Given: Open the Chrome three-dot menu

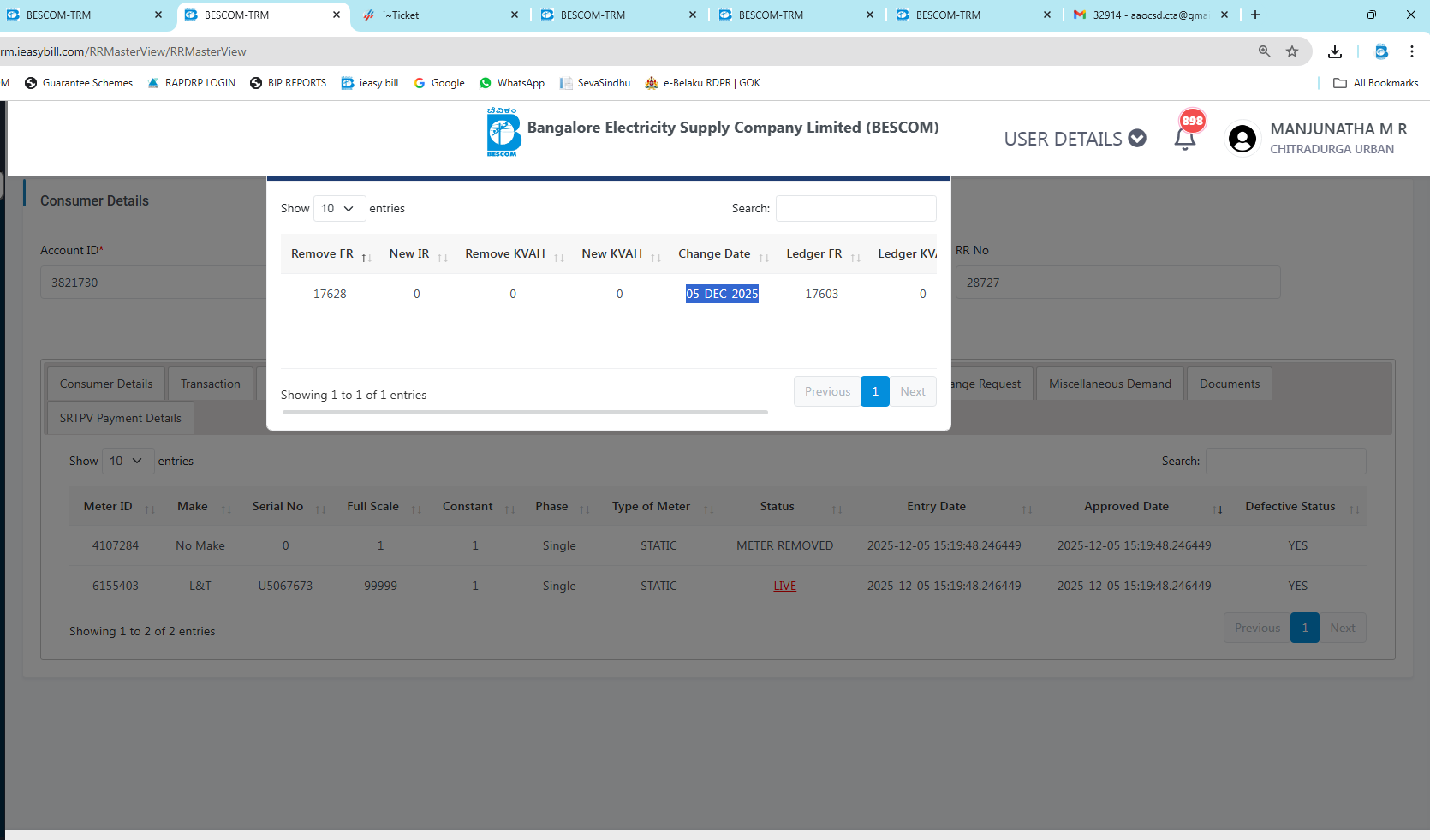Looking at the screenshot, I should coord(1412,51).
